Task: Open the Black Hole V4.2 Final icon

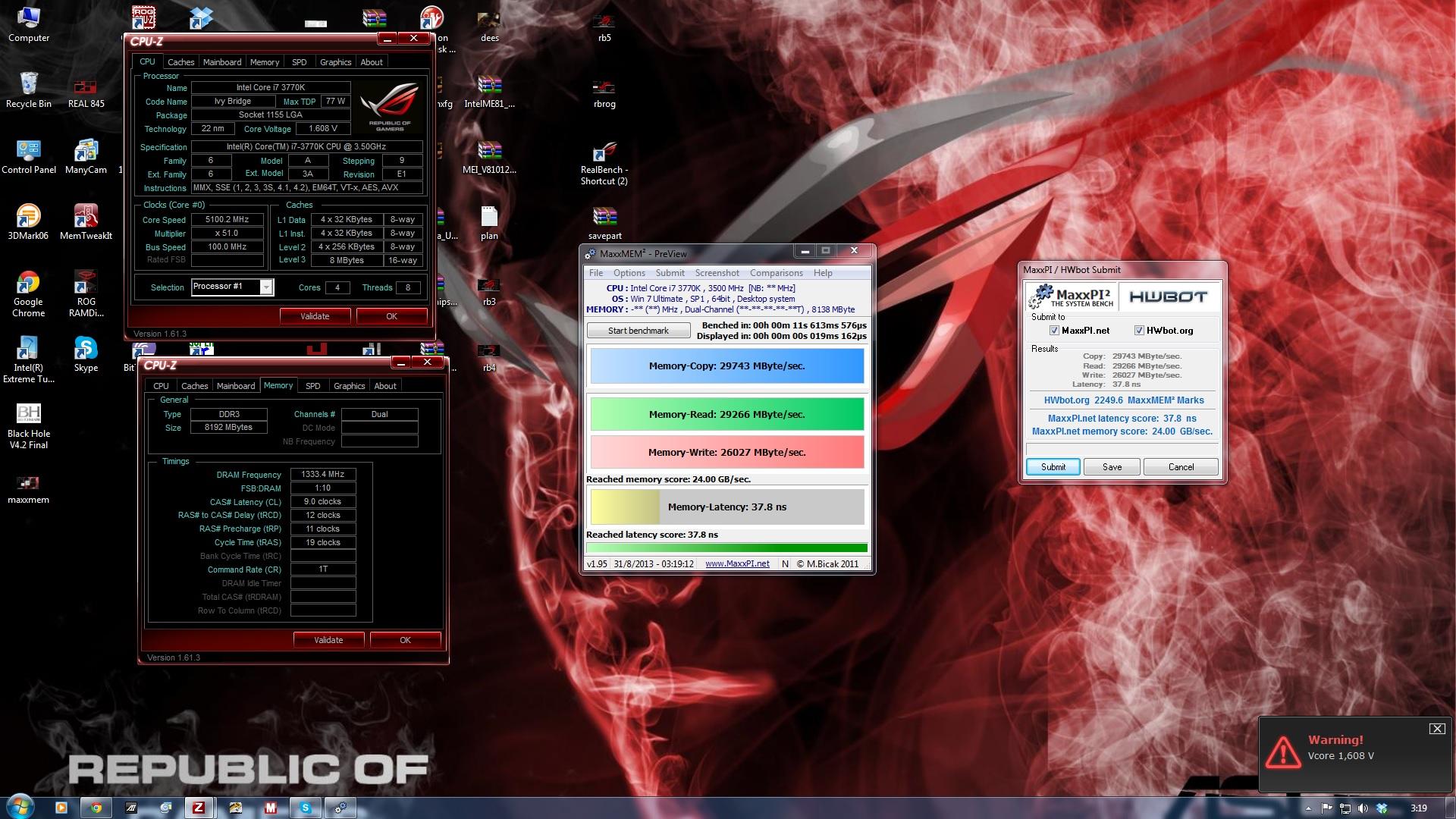Action: coord(29,425)
